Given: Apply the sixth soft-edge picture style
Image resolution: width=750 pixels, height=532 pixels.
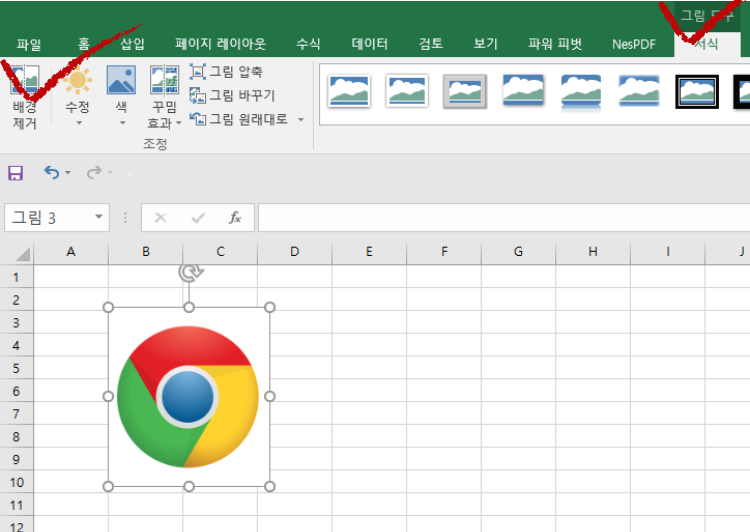Looking at the screenshot, I should coord(639,91).
